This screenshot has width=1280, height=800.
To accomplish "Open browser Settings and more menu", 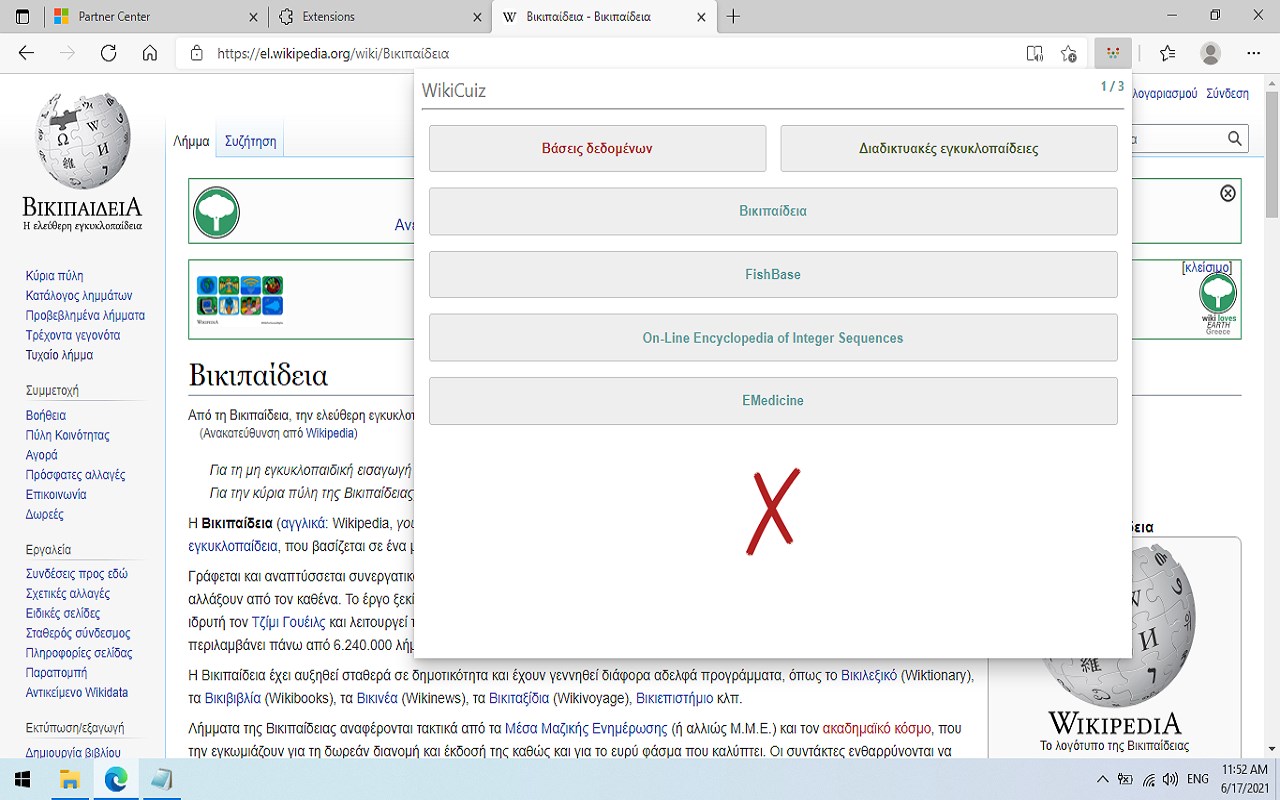I will tap(1253, 53).
